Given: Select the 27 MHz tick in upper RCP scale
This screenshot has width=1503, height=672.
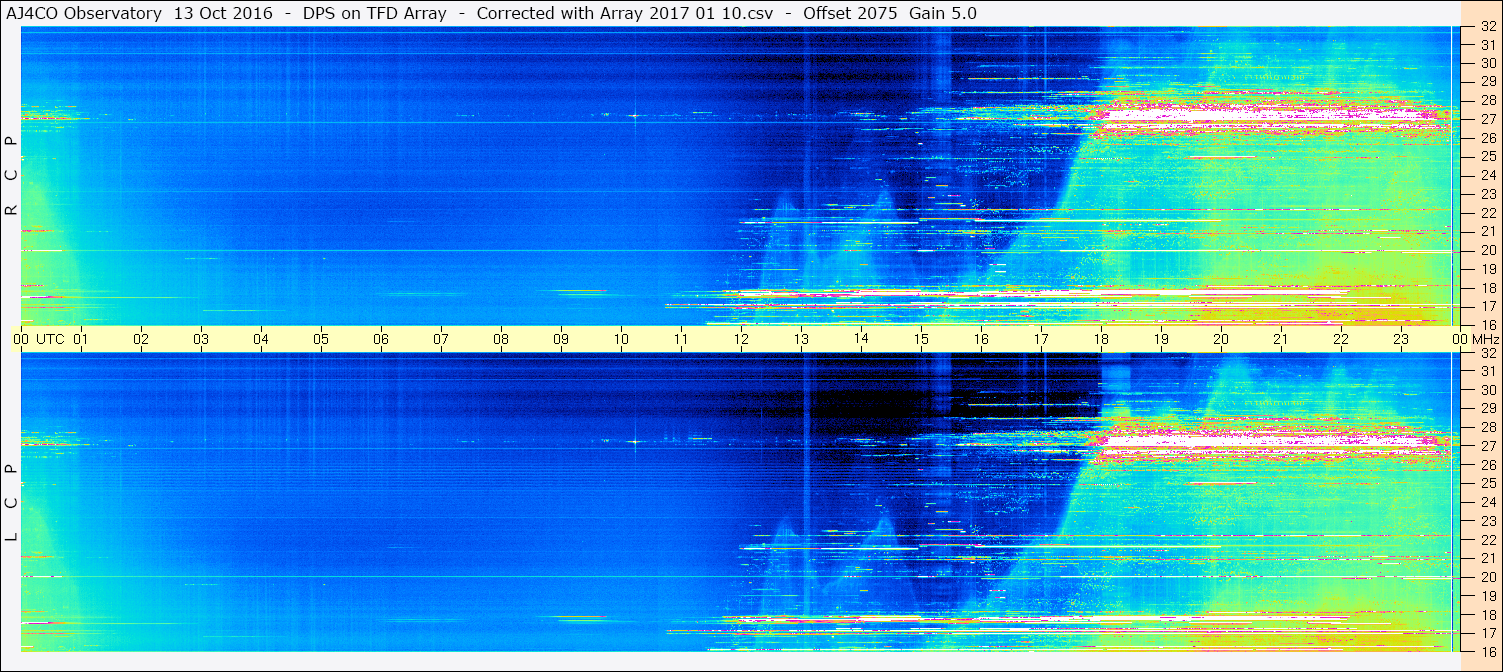Looking at the screenshot, I should (1488, 119).
